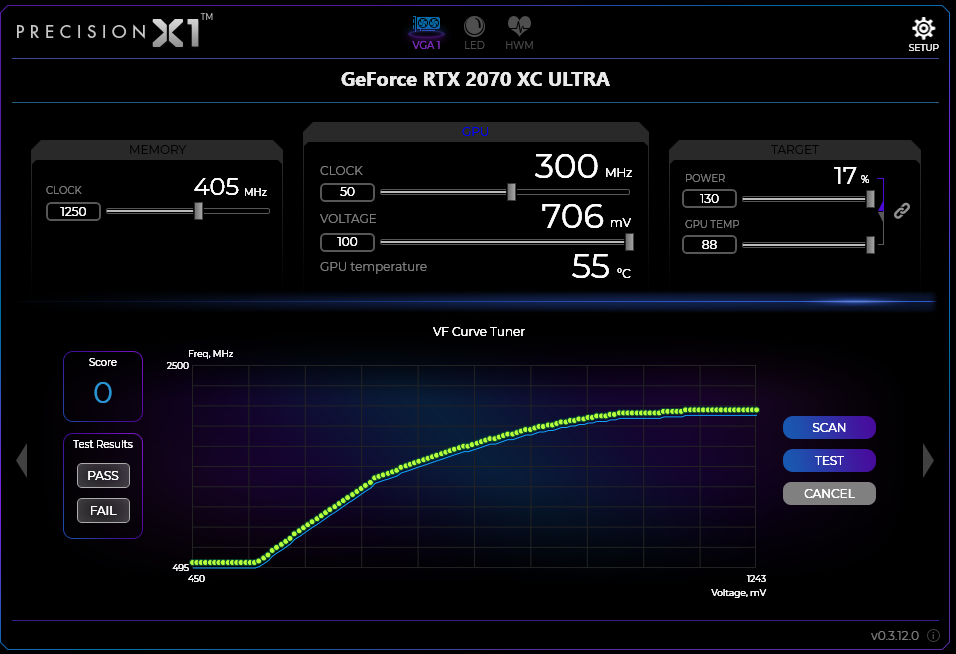This screenshot has height=654, width=956.
Task: Click the Precision X1 logo
Action: [114, 30]
